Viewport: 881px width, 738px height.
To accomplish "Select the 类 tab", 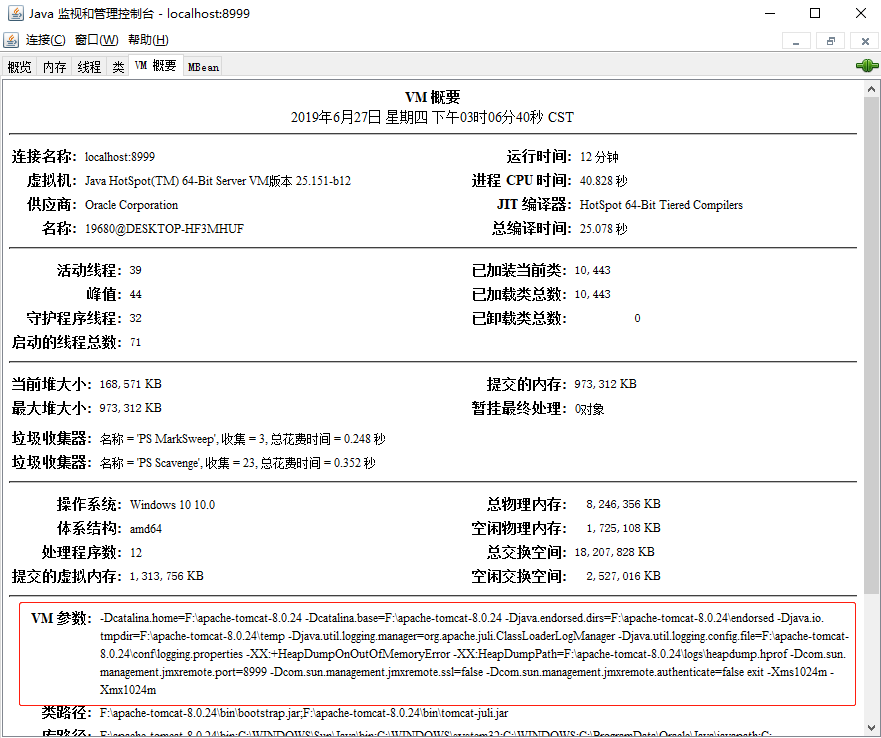I will click(117, 65).
